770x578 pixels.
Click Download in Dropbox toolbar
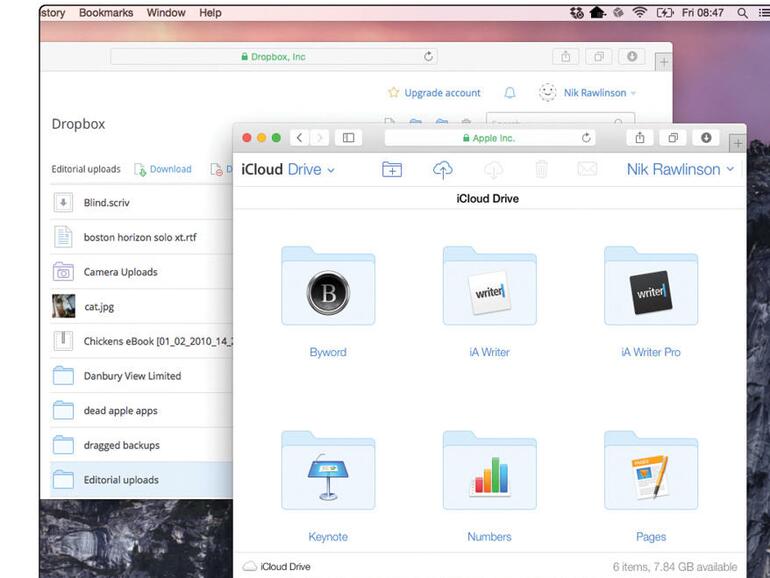(x=163, y=169)
